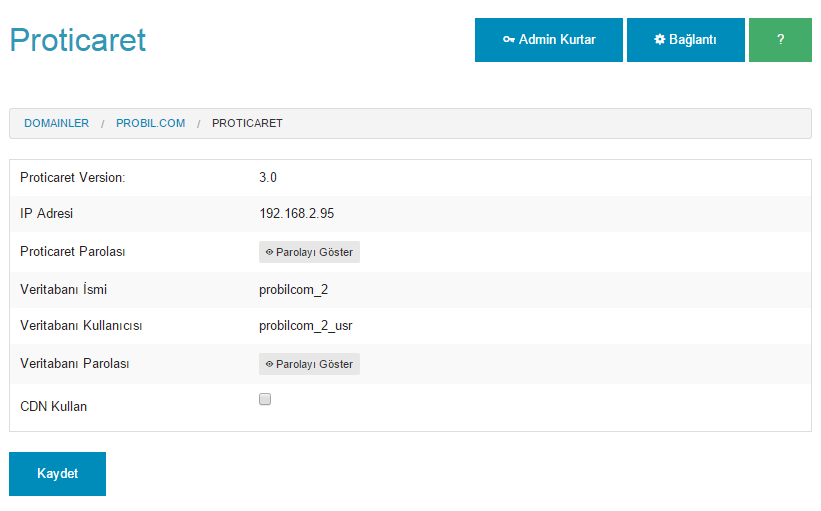
Task: Go to DOMAINLER breadcrumb link
Action: click(57, 123)
